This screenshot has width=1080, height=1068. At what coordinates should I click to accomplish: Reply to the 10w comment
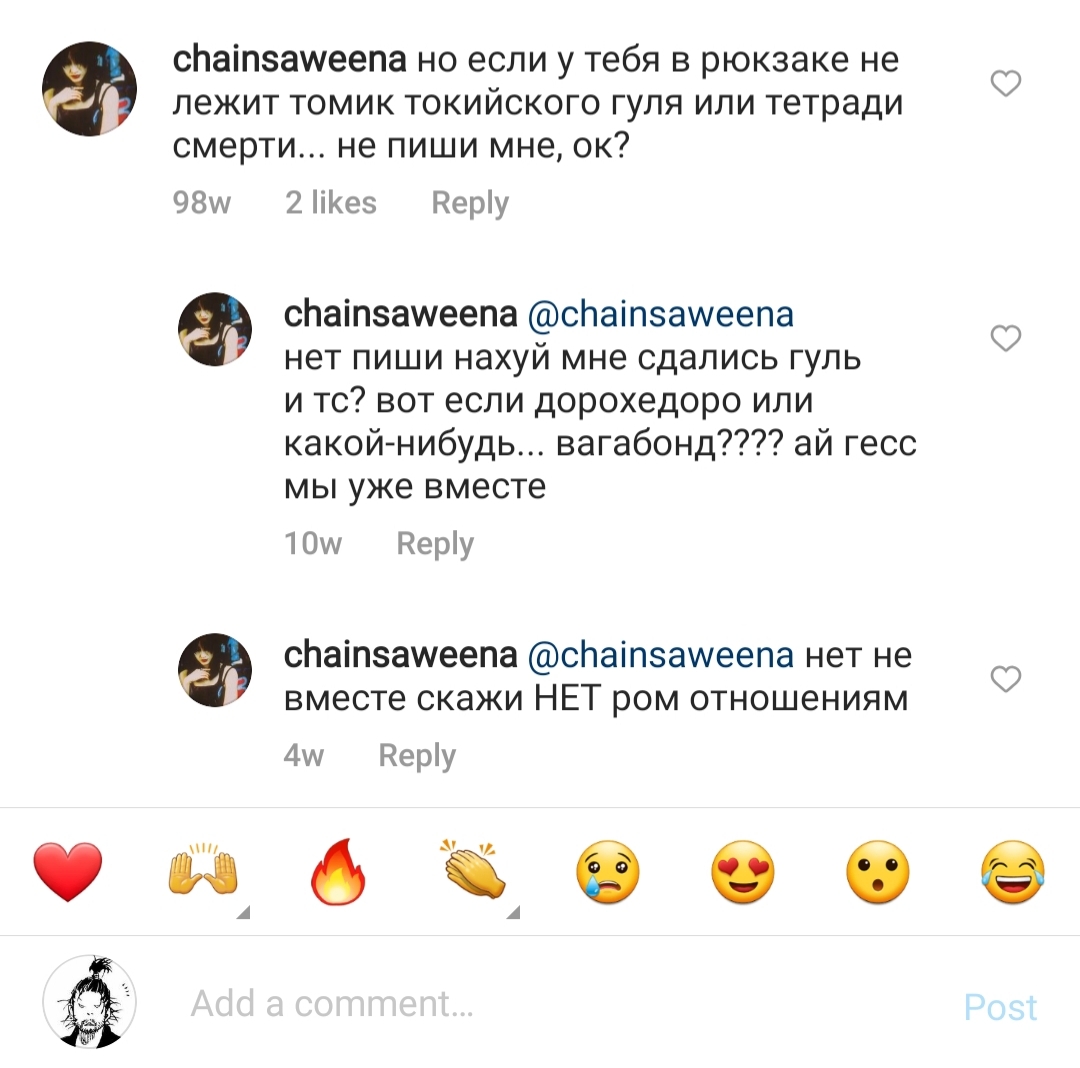click(435, 544)
